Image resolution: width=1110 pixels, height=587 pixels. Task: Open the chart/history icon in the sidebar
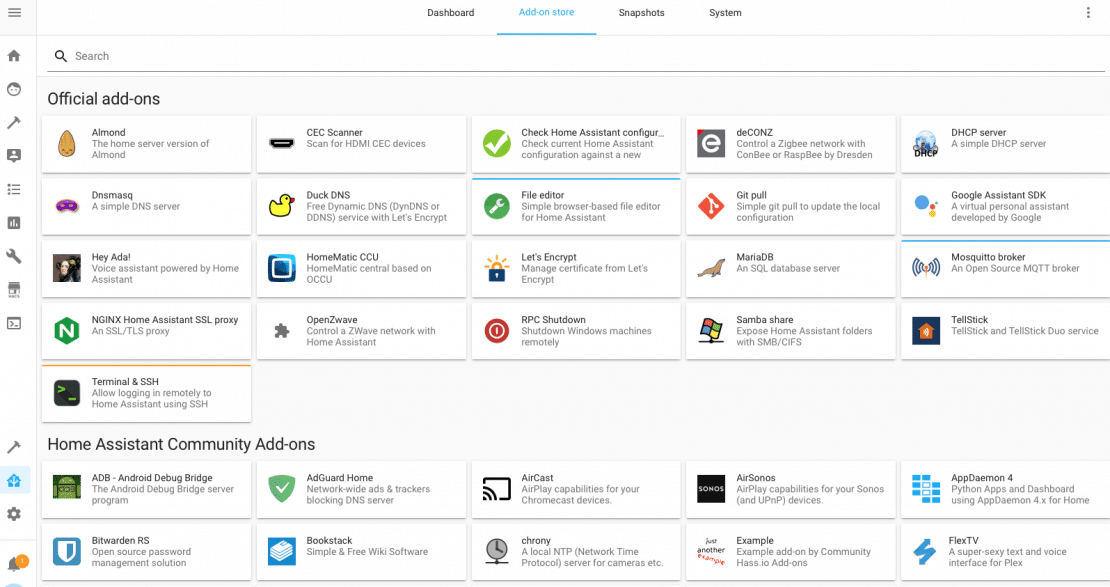point(14,222)
